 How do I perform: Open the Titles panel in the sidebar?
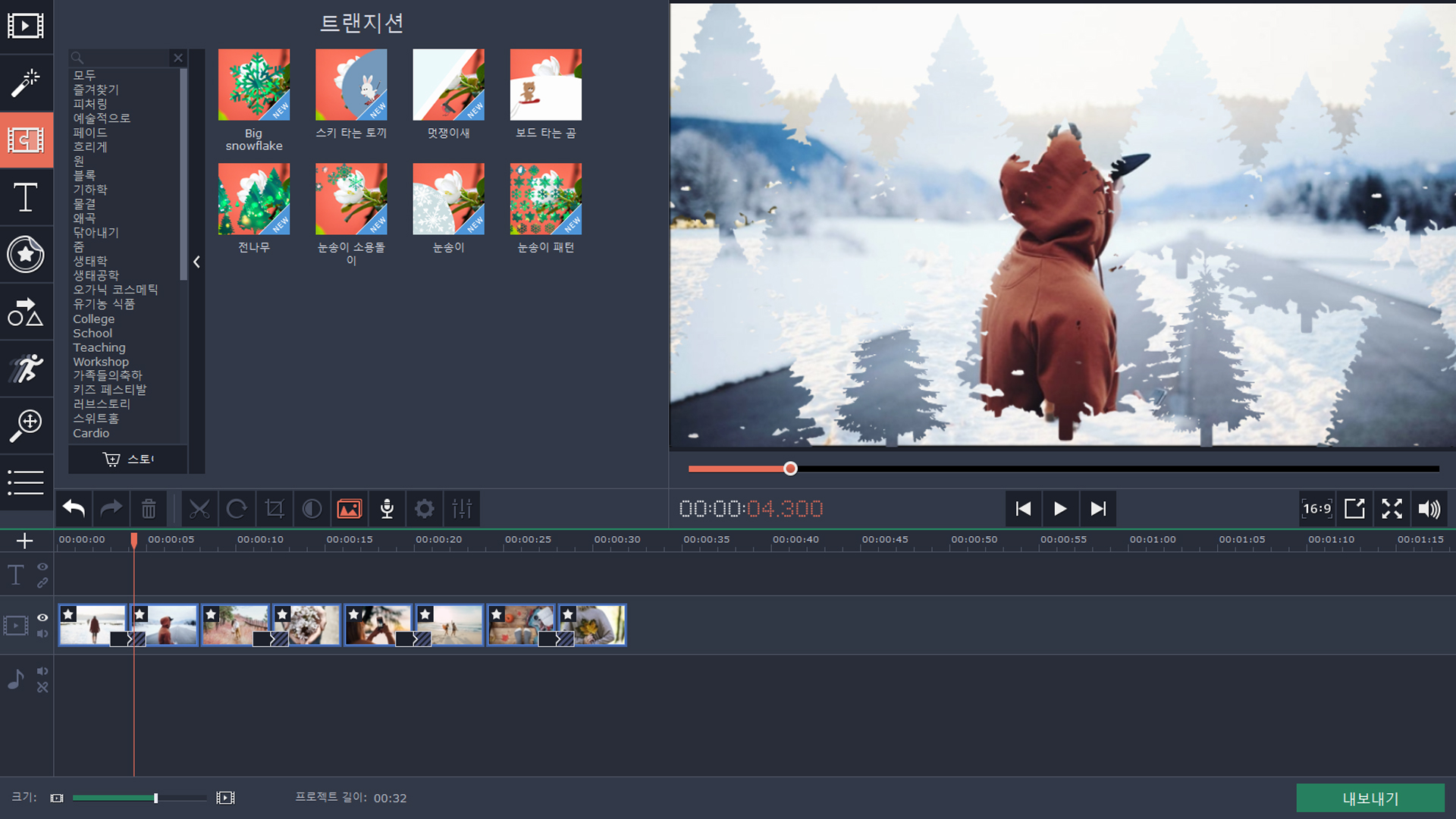[x=26, y=197]
